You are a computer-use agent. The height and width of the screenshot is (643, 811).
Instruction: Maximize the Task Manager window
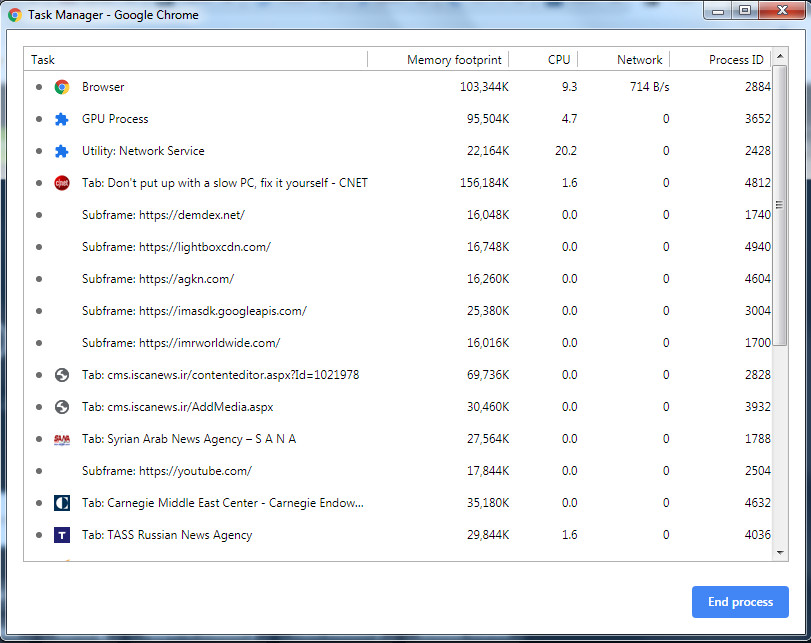tap(744, 10)
